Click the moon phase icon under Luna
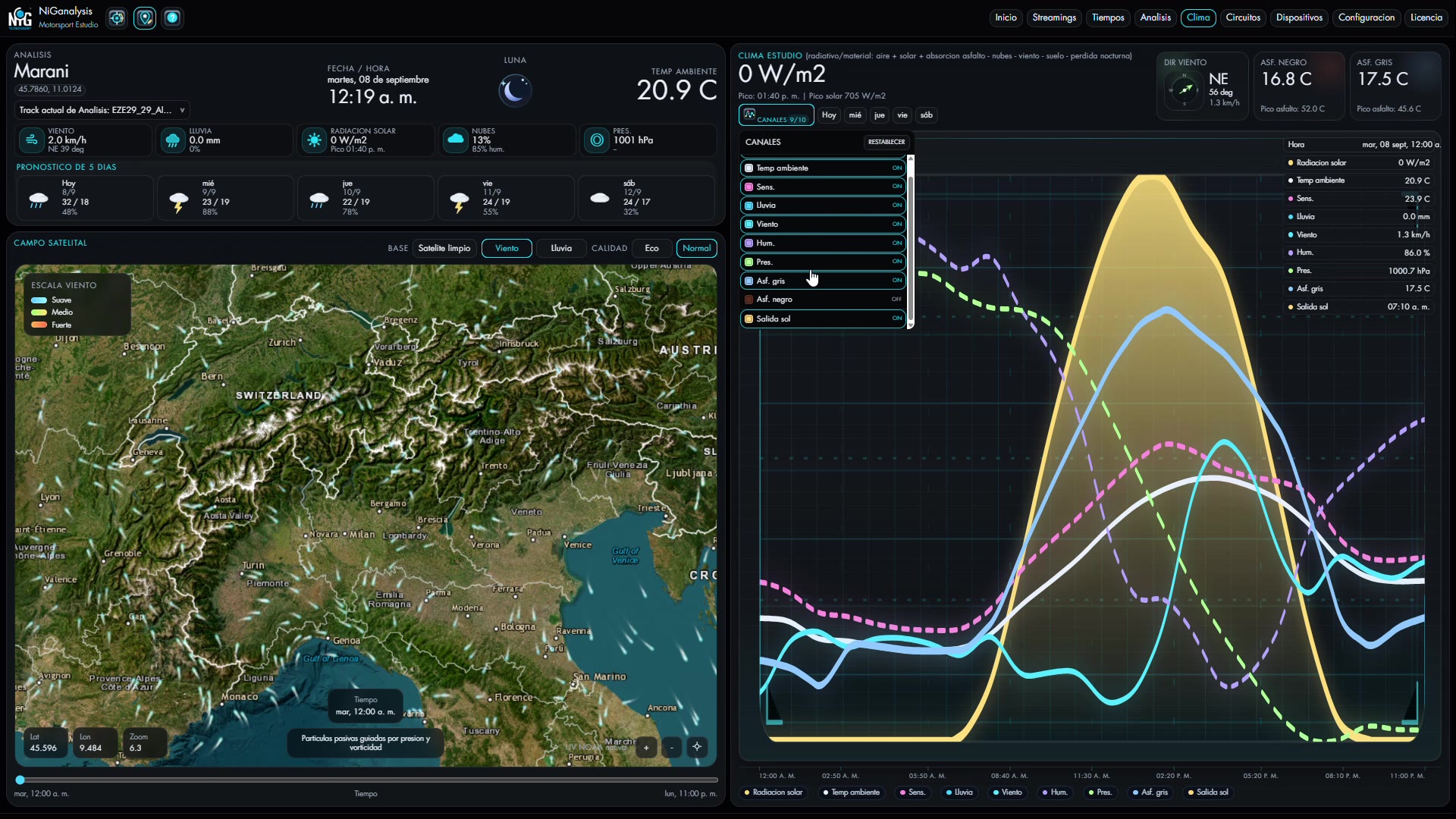Screen dimensions: 1456x819 515,90
